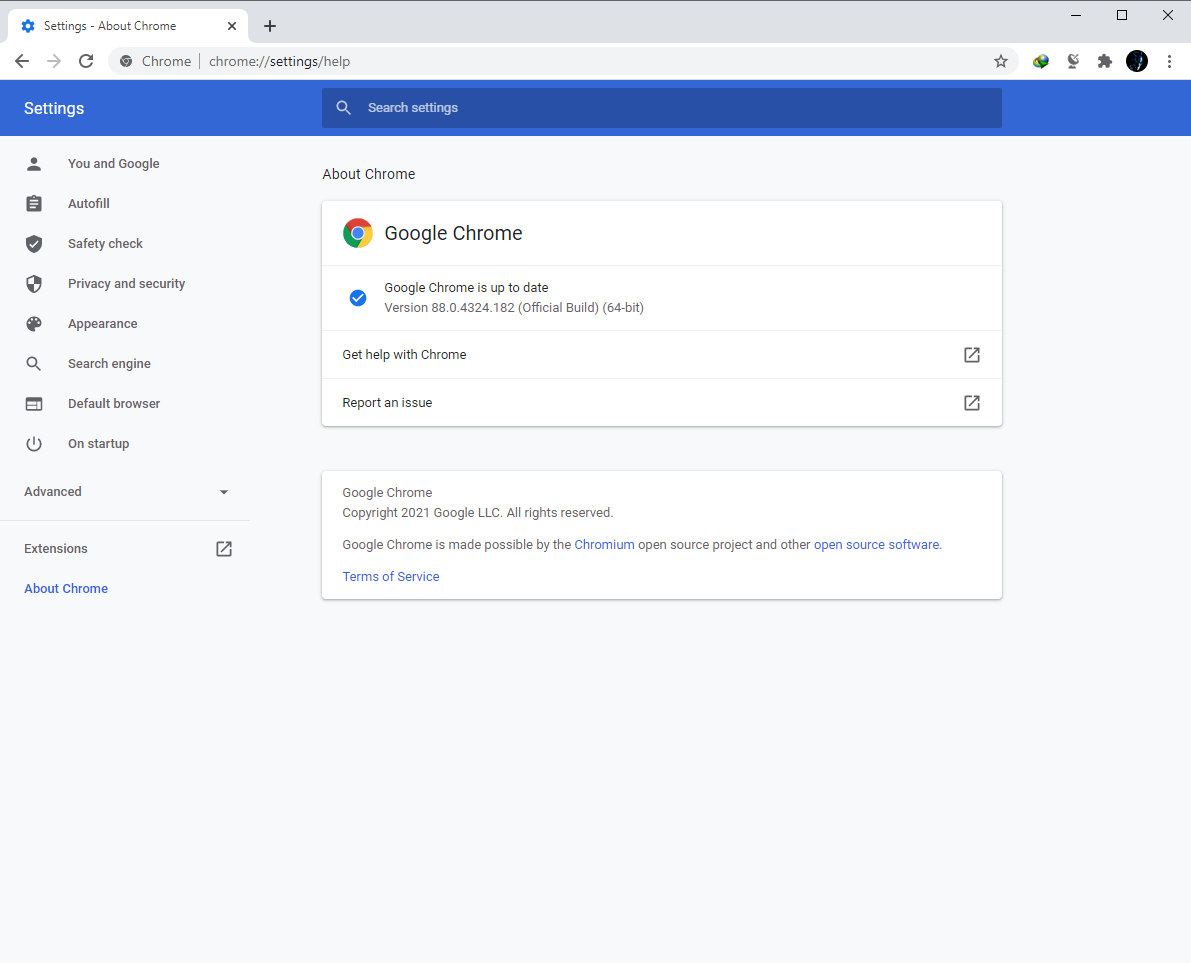This screenshot has height=963, width=1191.
Task: Go to Safety check section
Action: point(105,244)
